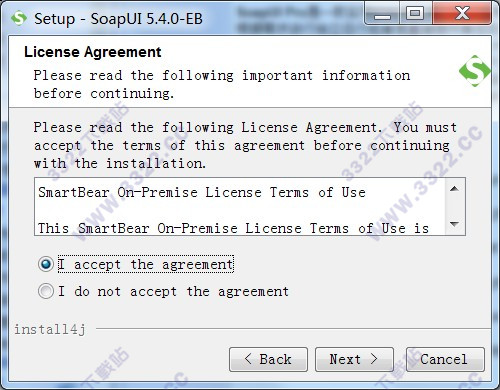Click the install4j label
Viewport: 500px width, 390px height.
50,329
